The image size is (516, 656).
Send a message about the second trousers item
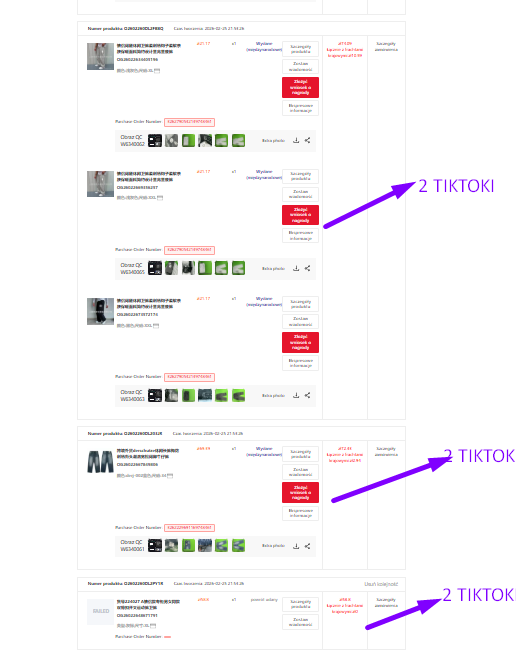tap(300, 194)
